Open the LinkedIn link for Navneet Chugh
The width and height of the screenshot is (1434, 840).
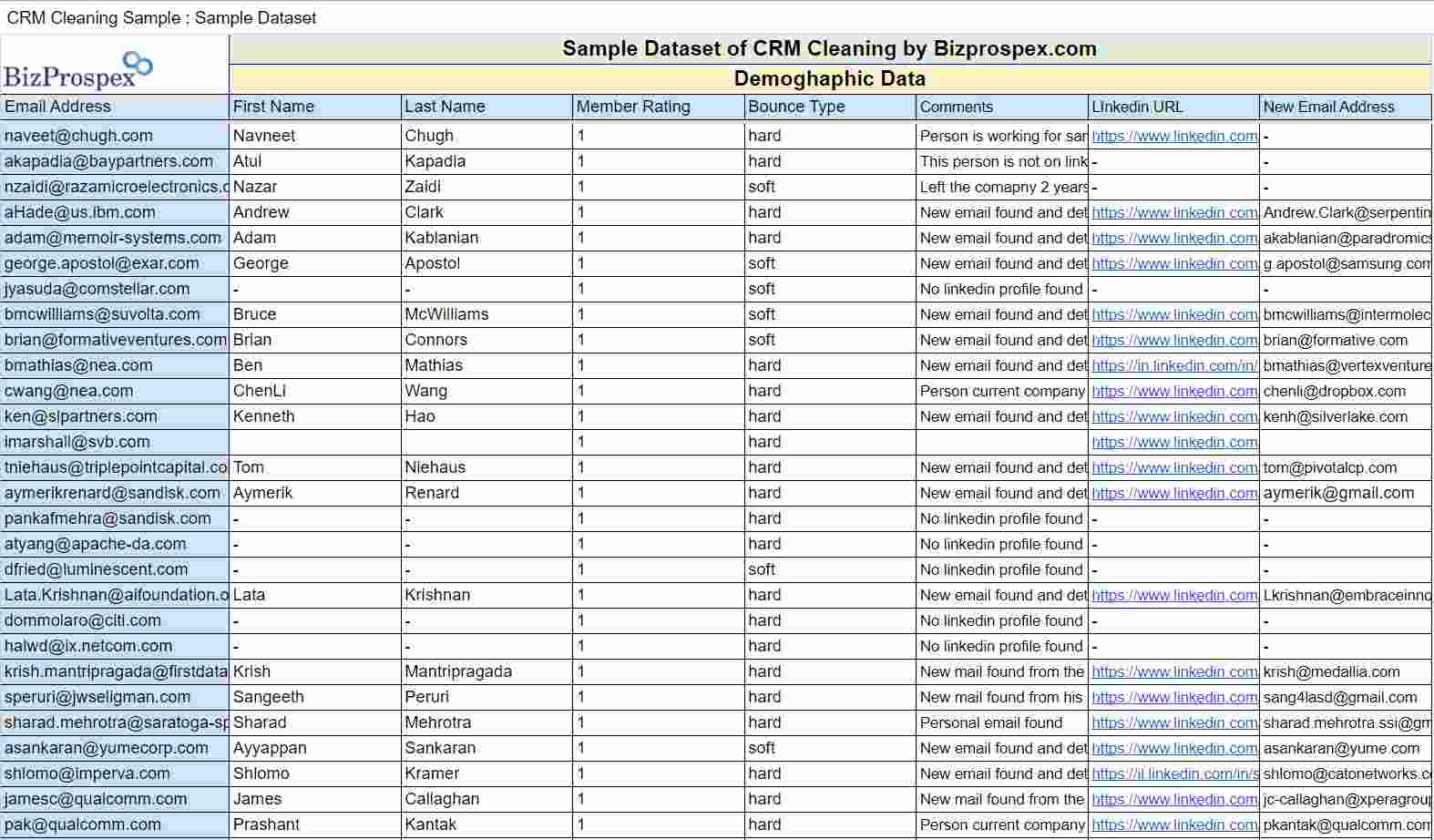pyautogui.click(x=1173, y=136)
